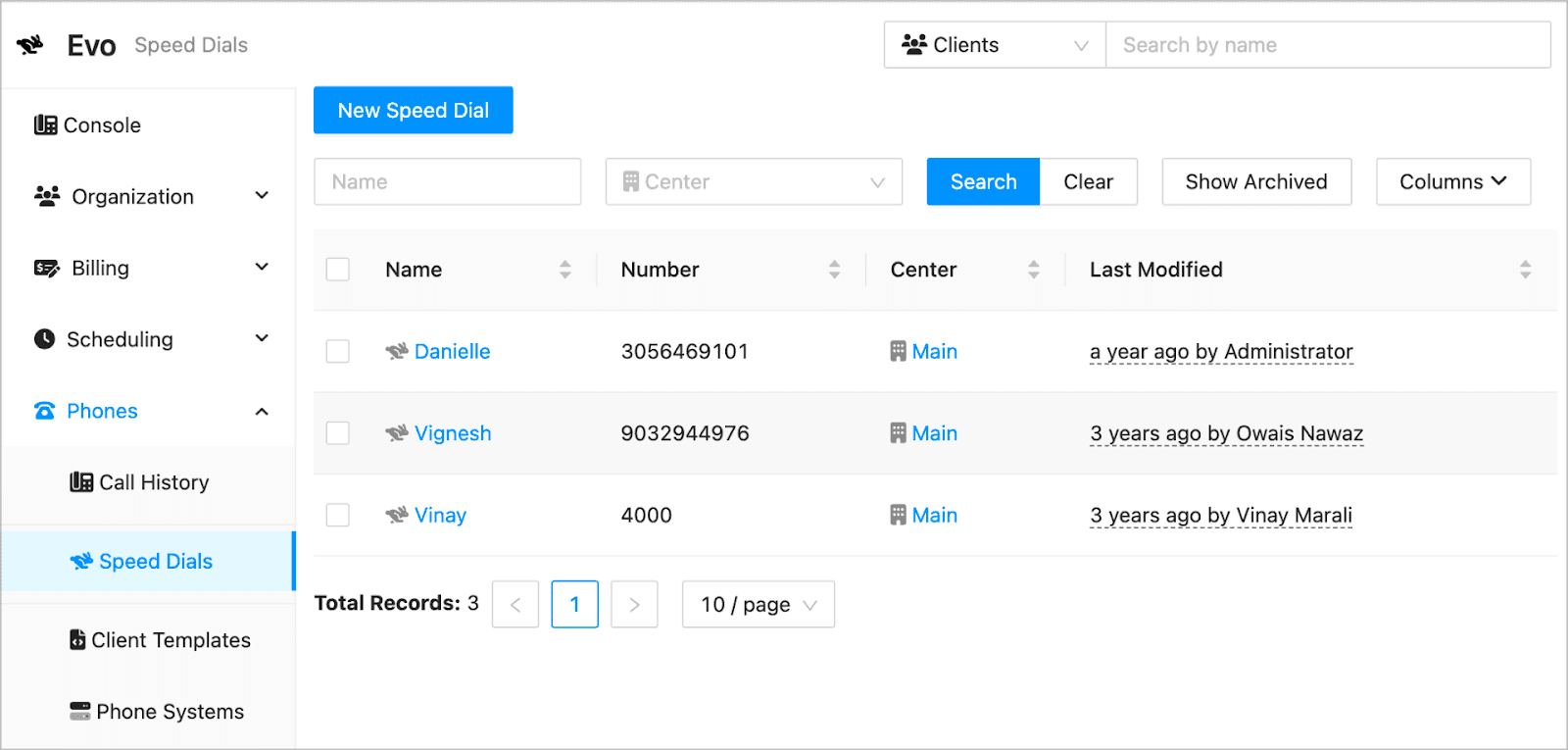This screenshot has height=750, width=1568.
Task: Click number 9032944976
Action: click(x=685, y=432)
